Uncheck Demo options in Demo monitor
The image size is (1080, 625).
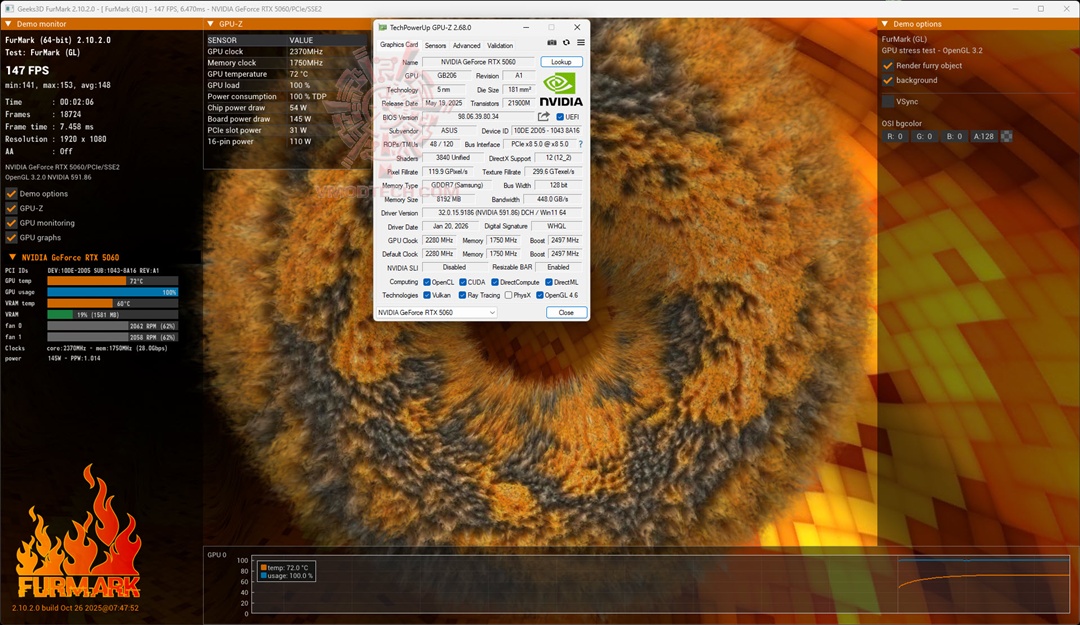click(x=11, y=194)
